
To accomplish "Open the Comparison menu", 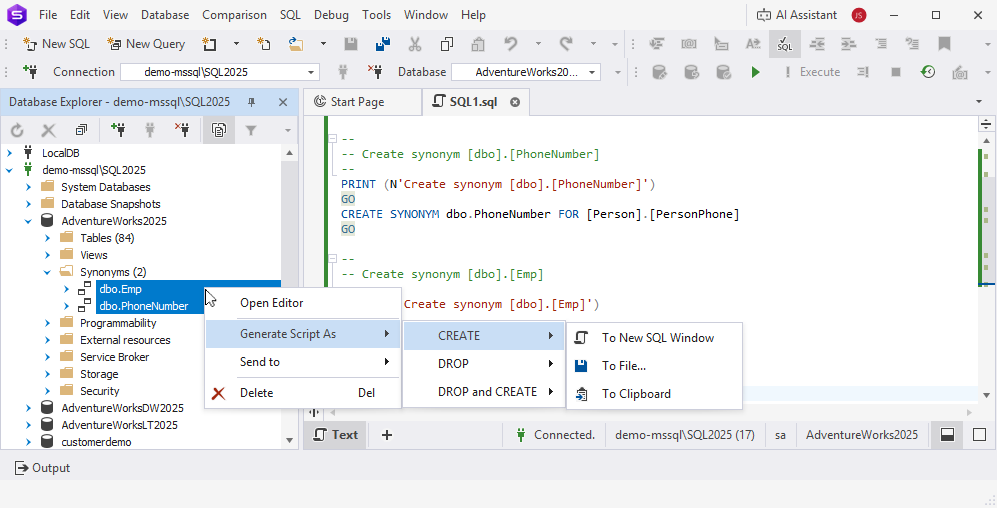I will pos(235,15).
